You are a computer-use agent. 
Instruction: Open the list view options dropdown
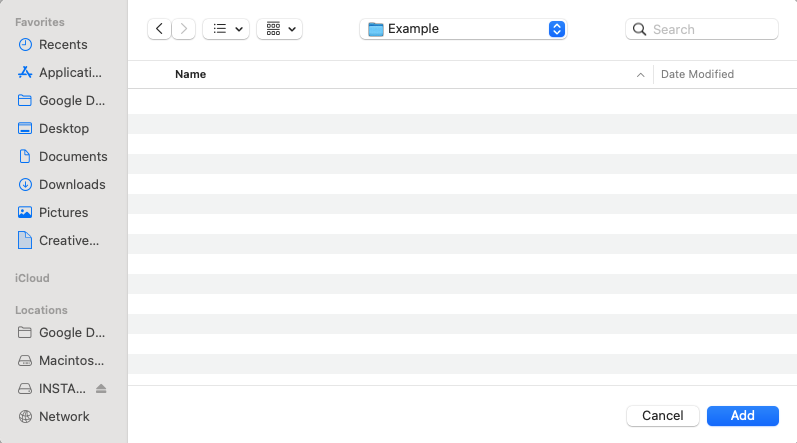[x=226, y=29]
